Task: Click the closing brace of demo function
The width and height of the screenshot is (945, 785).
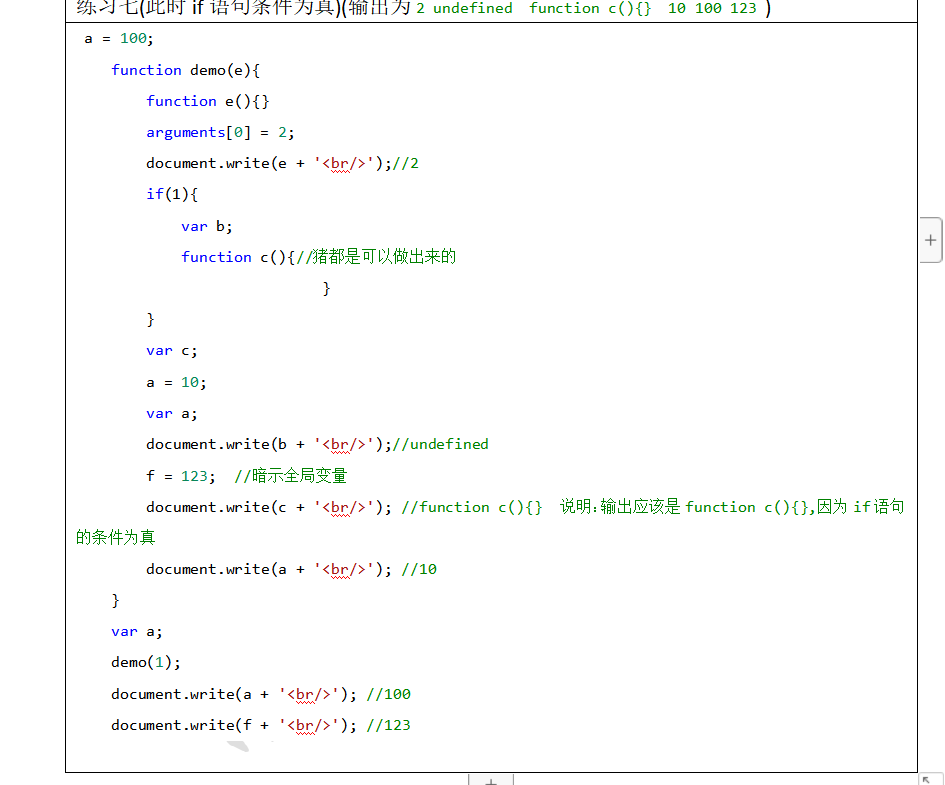Action: [116, 601]
